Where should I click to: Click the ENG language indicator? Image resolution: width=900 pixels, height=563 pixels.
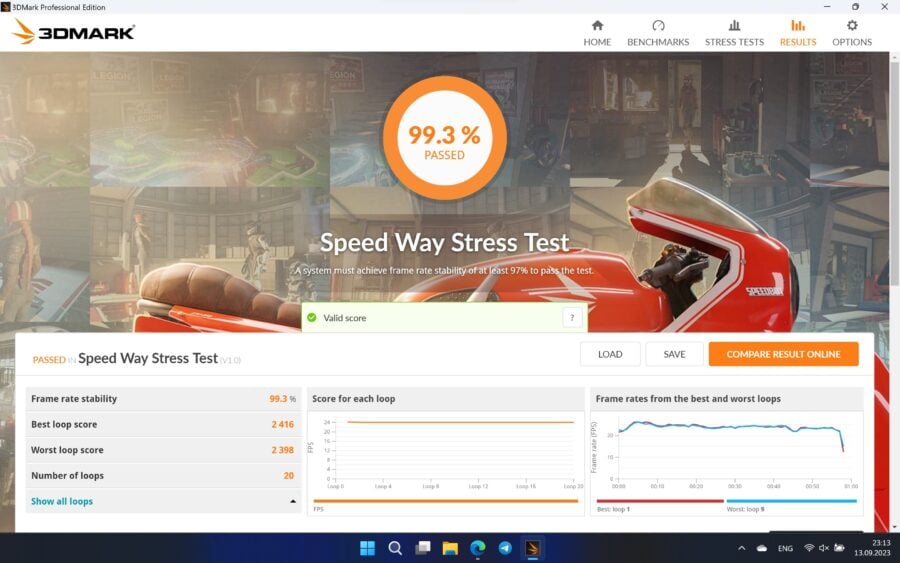coord(785,549)
